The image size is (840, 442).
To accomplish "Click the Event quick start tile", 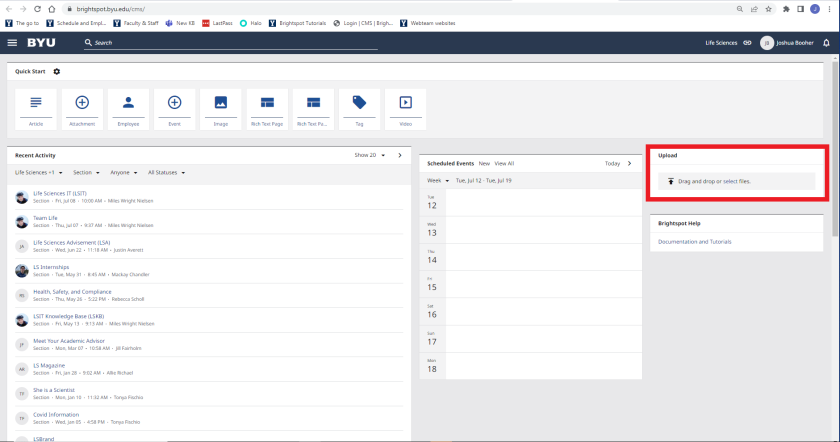I will (174, 109).
